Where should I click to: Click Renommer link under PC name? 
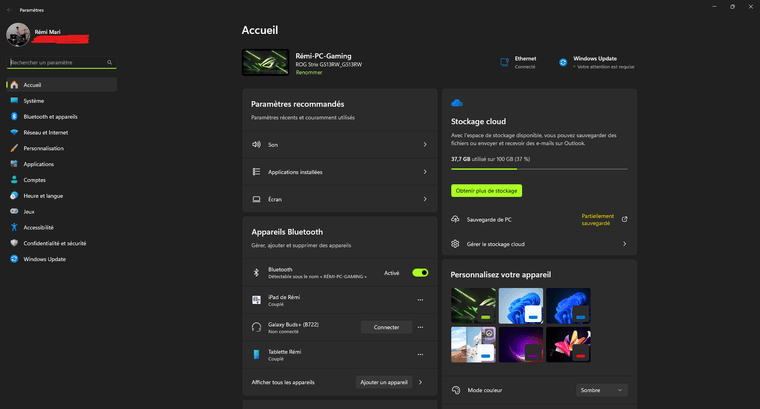click(x=308, y=73)
